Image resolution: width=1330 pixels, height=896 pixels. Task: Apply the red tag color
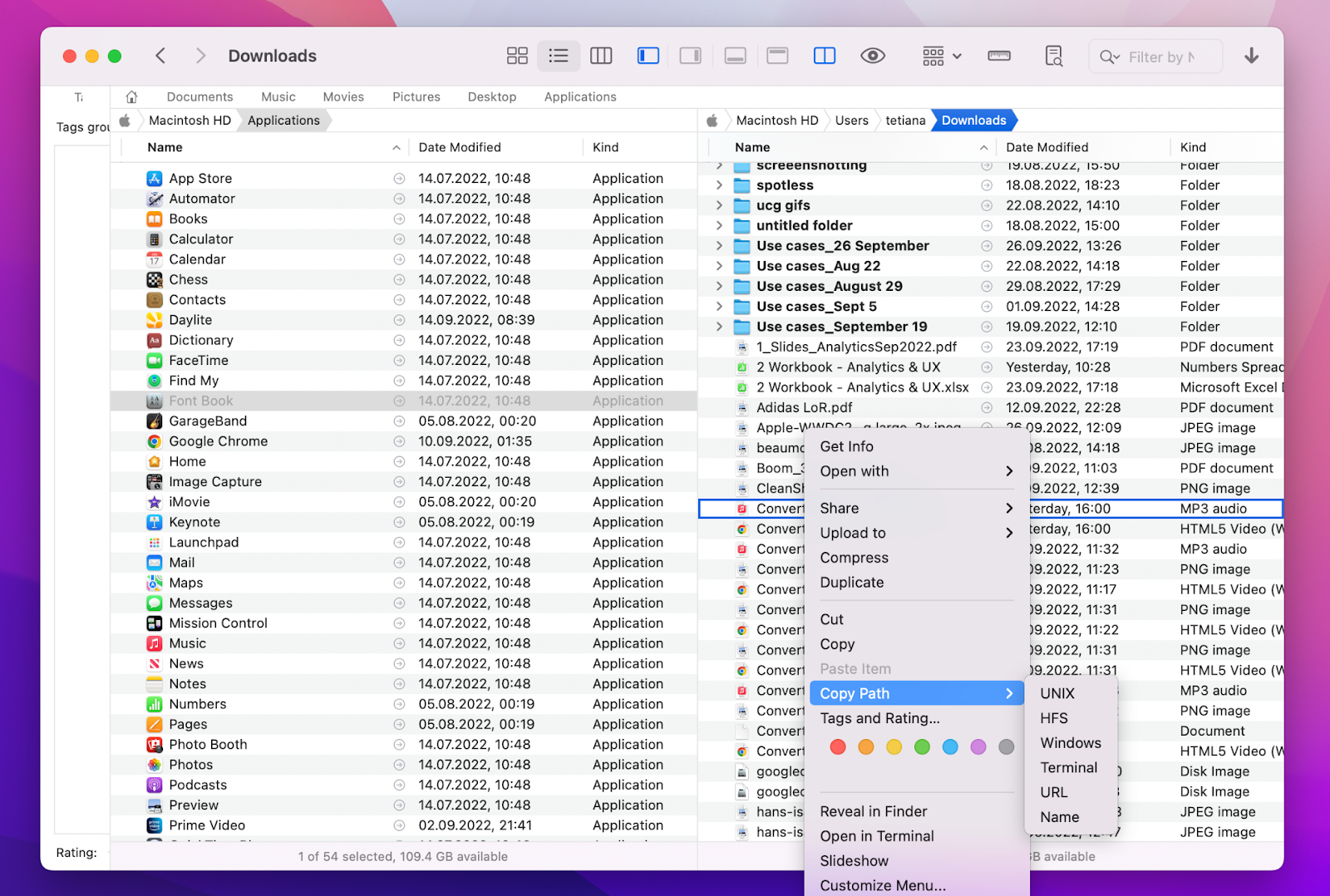tap(838, 747)
